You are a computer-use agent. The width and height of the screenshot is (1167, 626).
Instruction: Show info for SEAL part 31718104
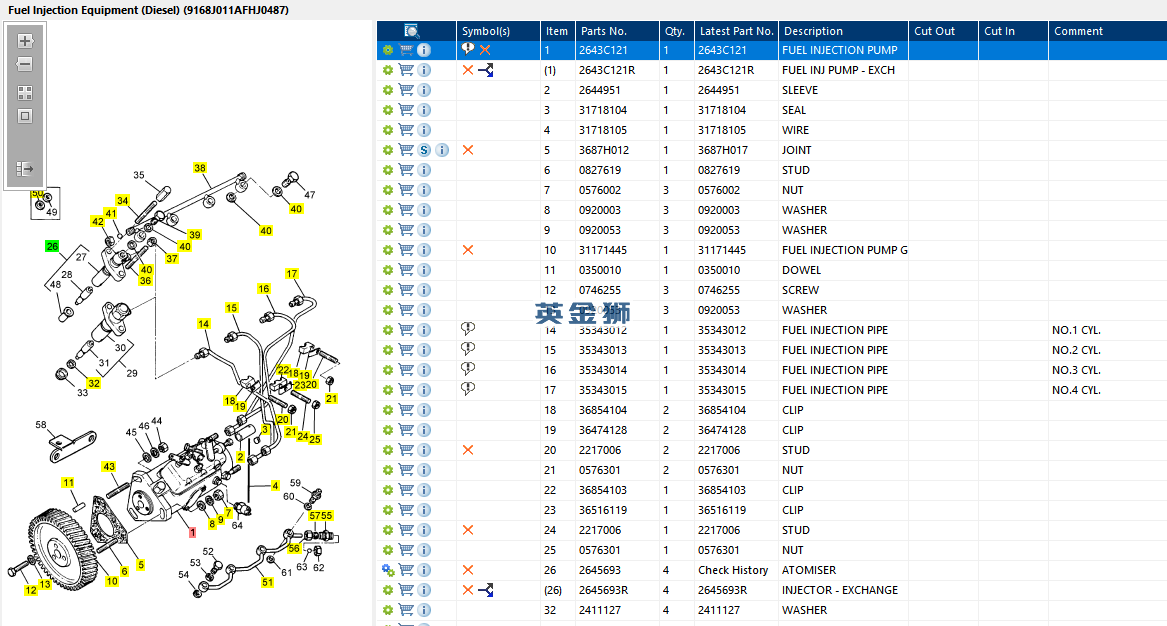tap(424, 110)
